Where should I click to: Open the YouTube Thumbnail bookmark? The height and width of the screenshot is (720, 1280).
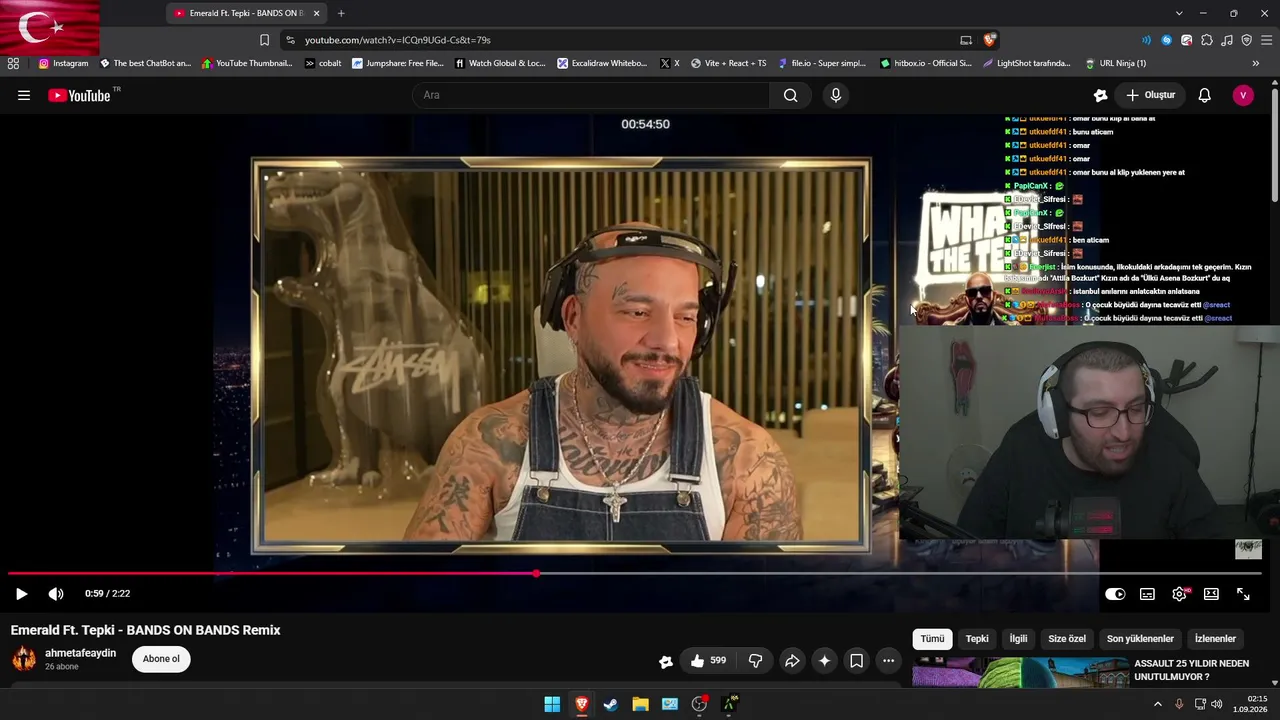pyautogui.click(x=247, y=63)
